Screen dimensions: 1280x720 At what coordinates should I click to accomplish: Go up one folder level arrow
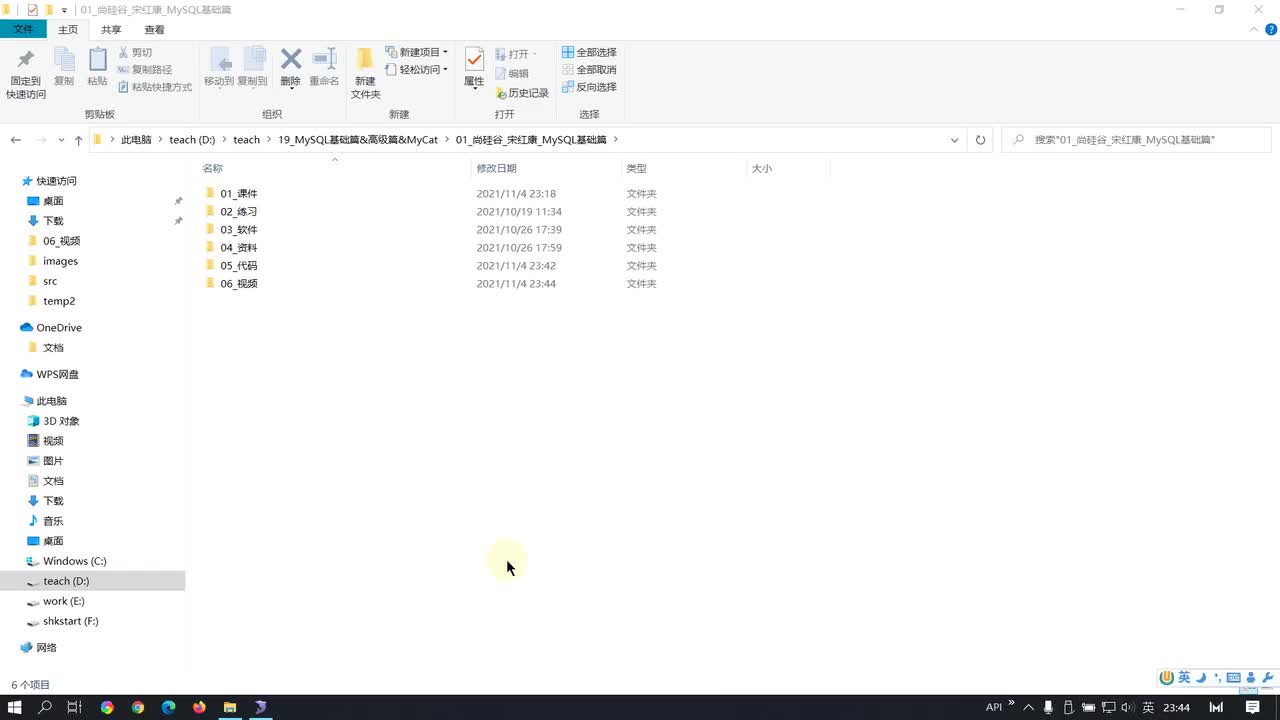(78, 140)
